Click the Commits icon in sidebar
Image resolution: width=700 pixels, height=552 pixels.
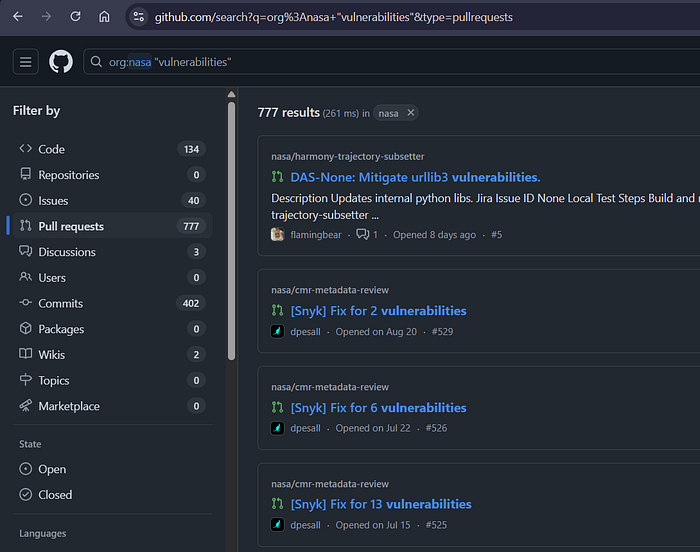point(25,302)
